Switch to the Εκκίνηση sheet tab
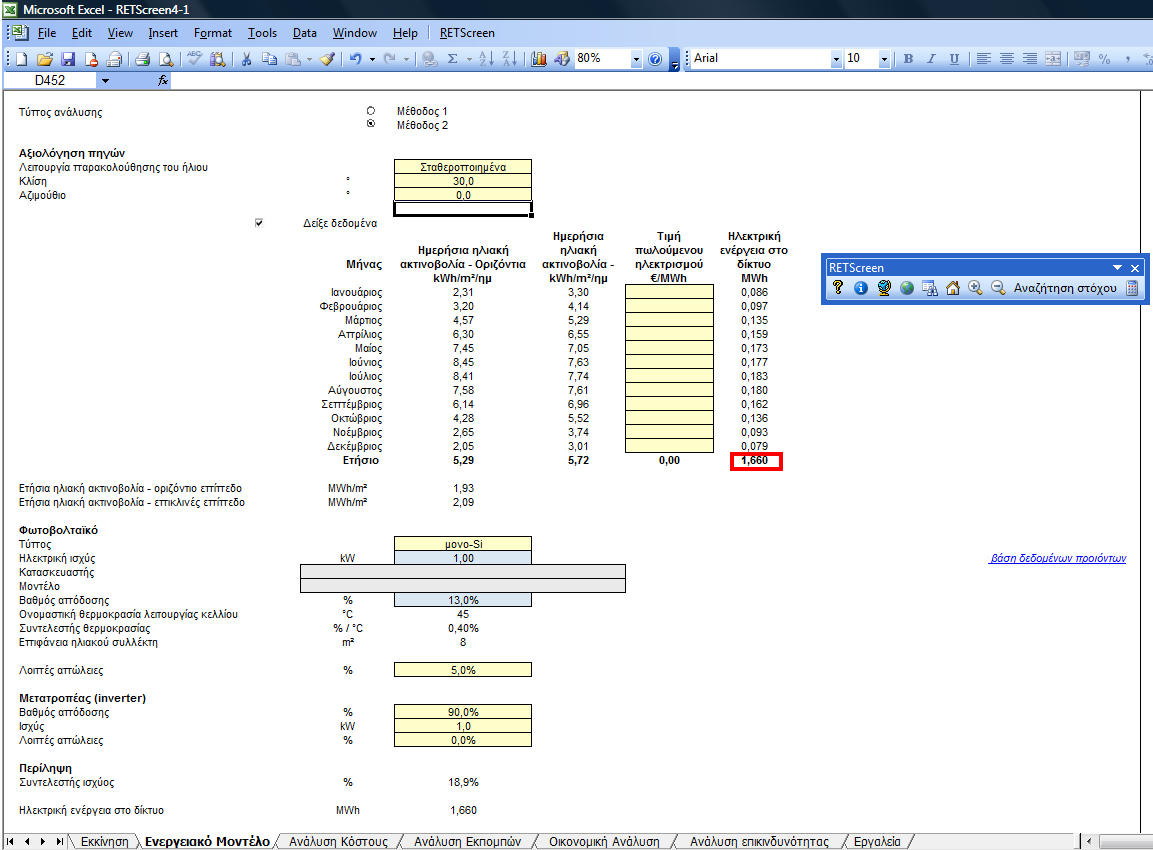Screen dimensions: 1153x850 coord(104,841)
